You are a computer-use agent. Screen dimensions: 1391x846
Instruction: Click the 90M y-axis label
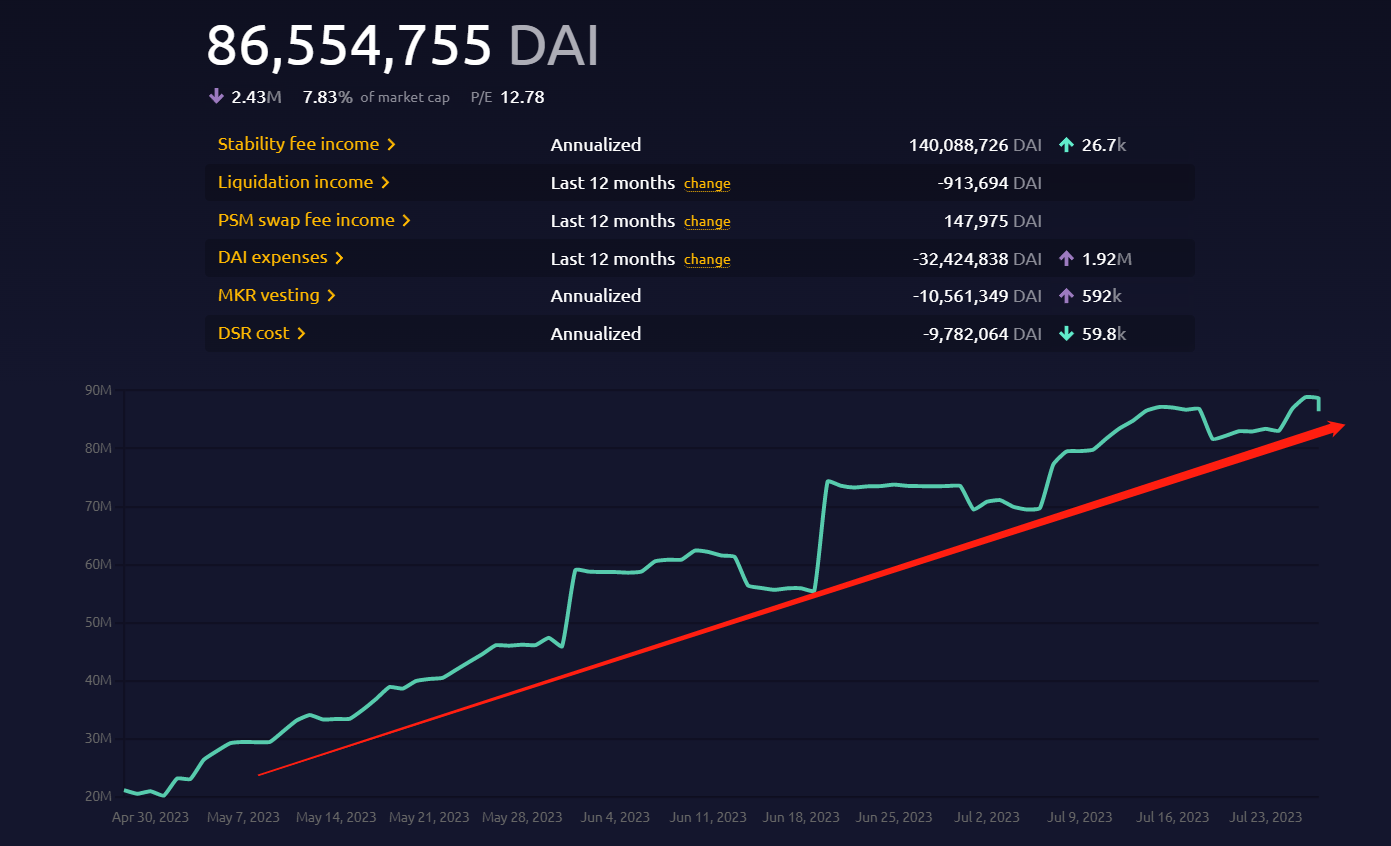98,391
